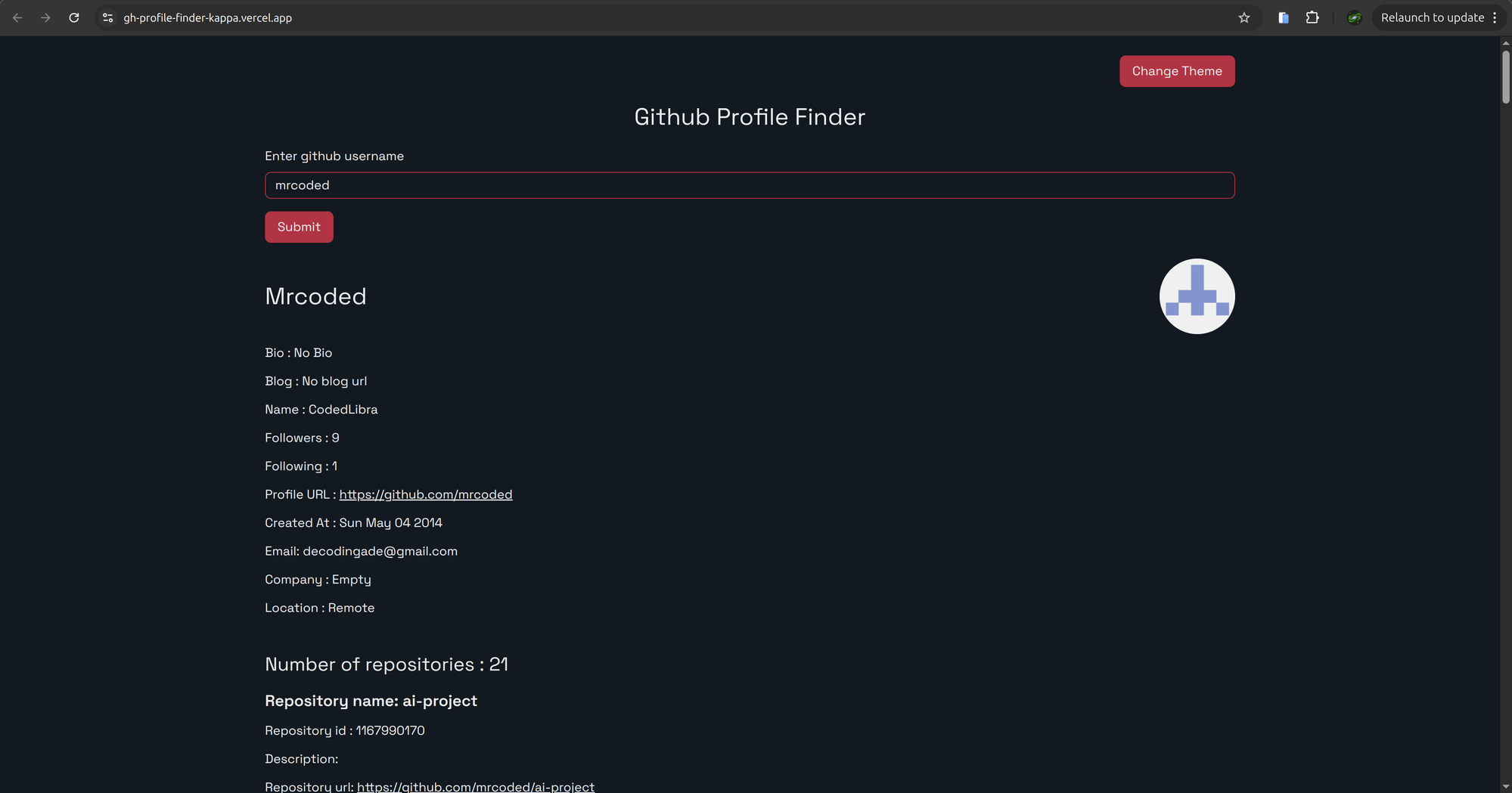Click Relaunch to update

1432,17
